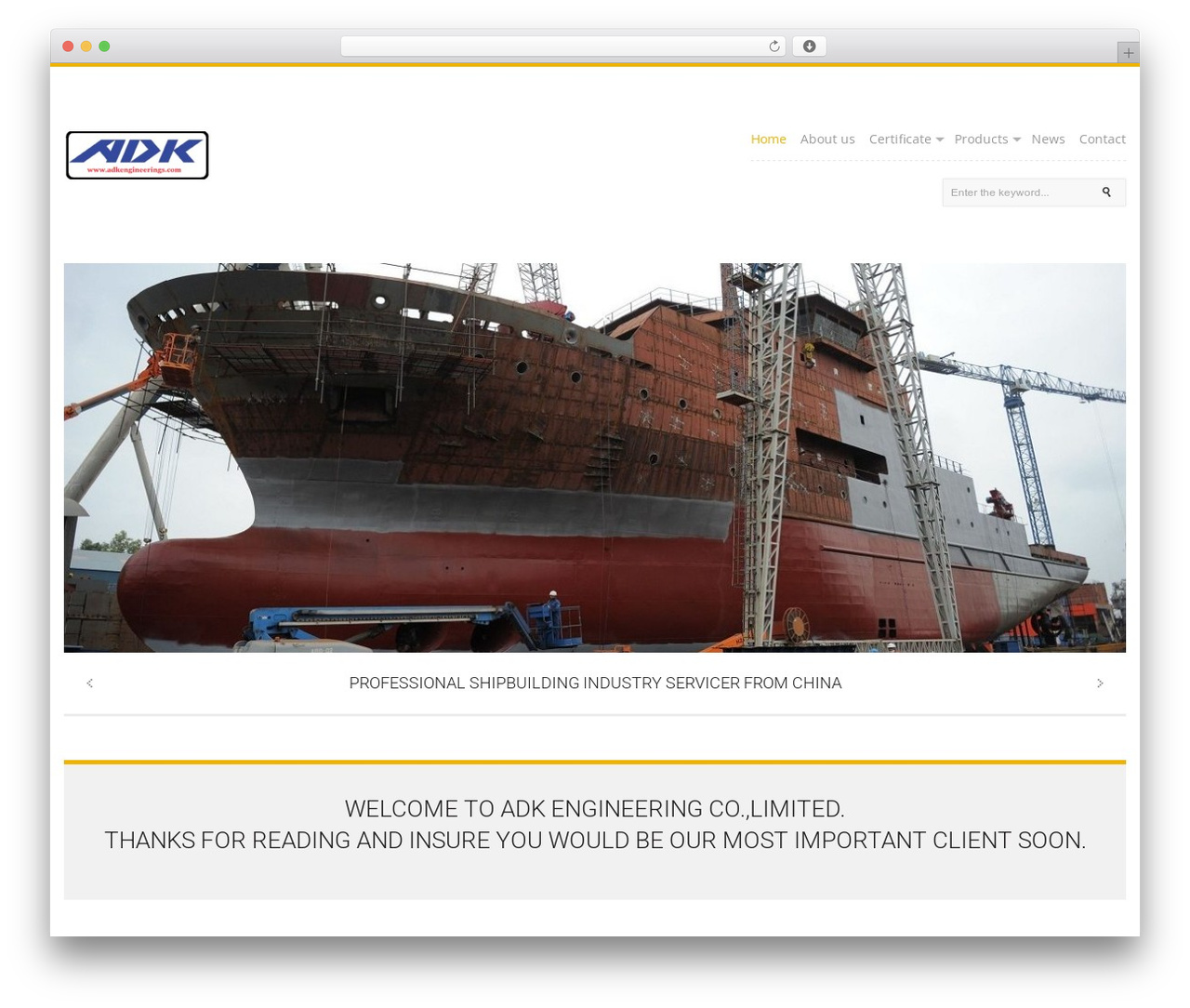1190x1008 pixels.
Task: Expand the Certificate dropdown arrow
Action: coord(940,139)
